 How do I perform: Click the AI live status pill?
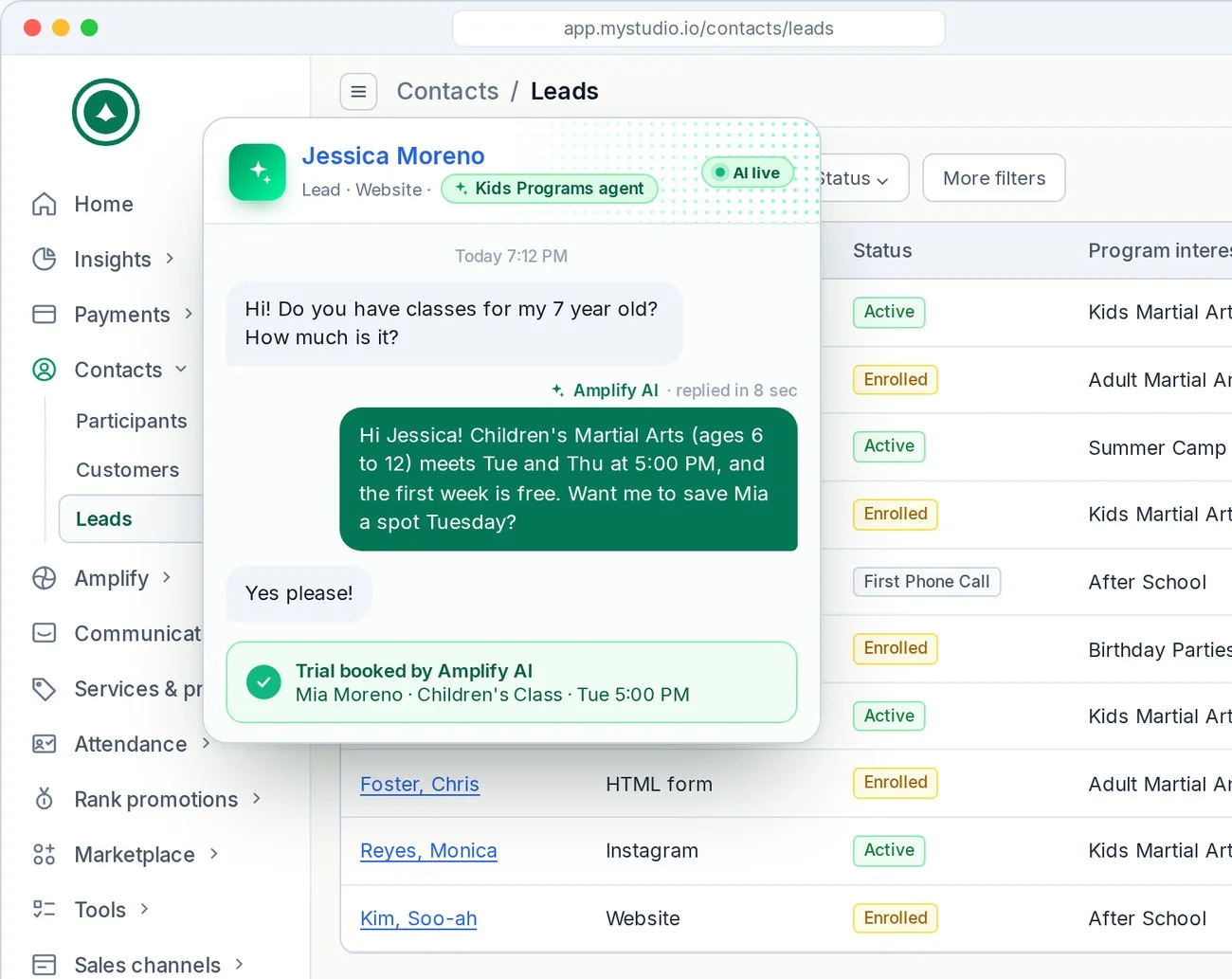tap(748, 172)
